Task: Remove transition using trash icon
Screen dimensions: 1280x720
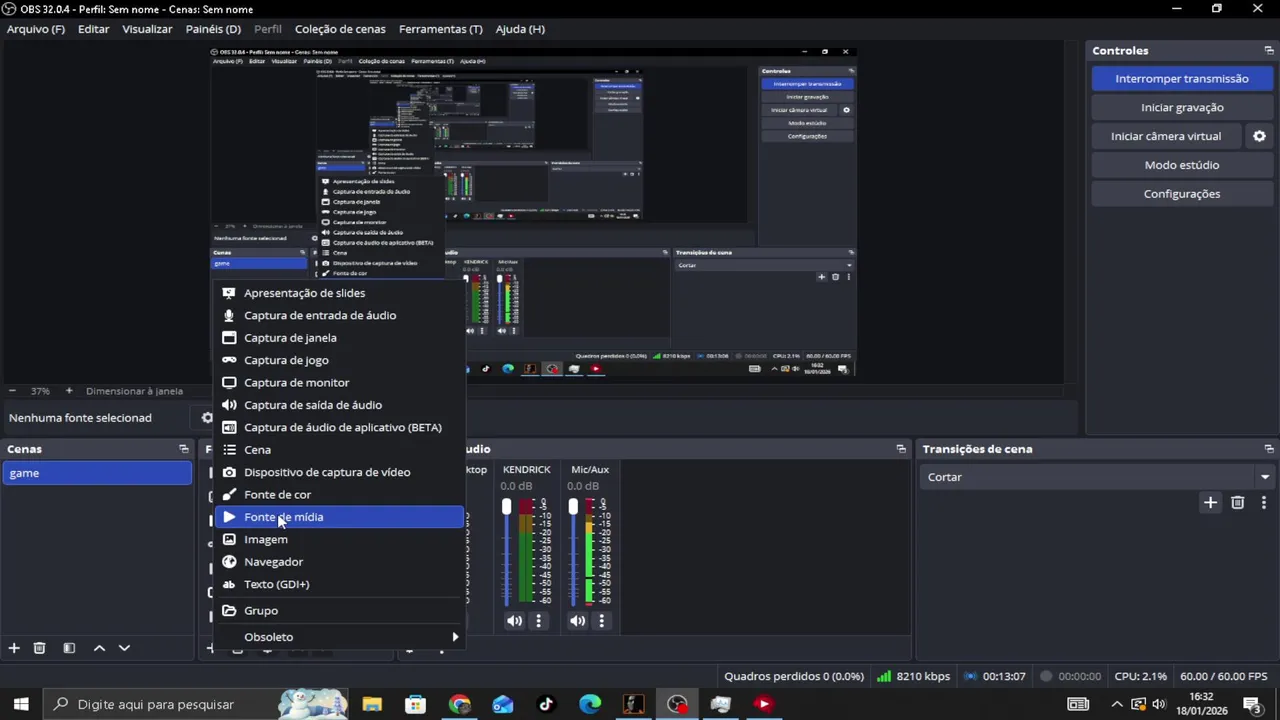Action: pyautogui.click(x=1238, y=503)
